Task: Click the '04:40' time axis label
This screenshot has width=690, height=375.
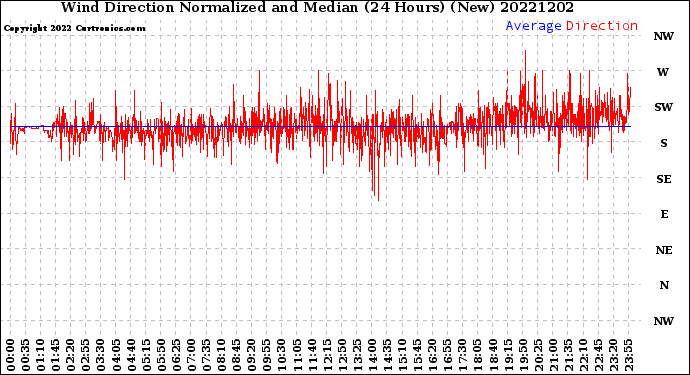Action: (131, 355)
